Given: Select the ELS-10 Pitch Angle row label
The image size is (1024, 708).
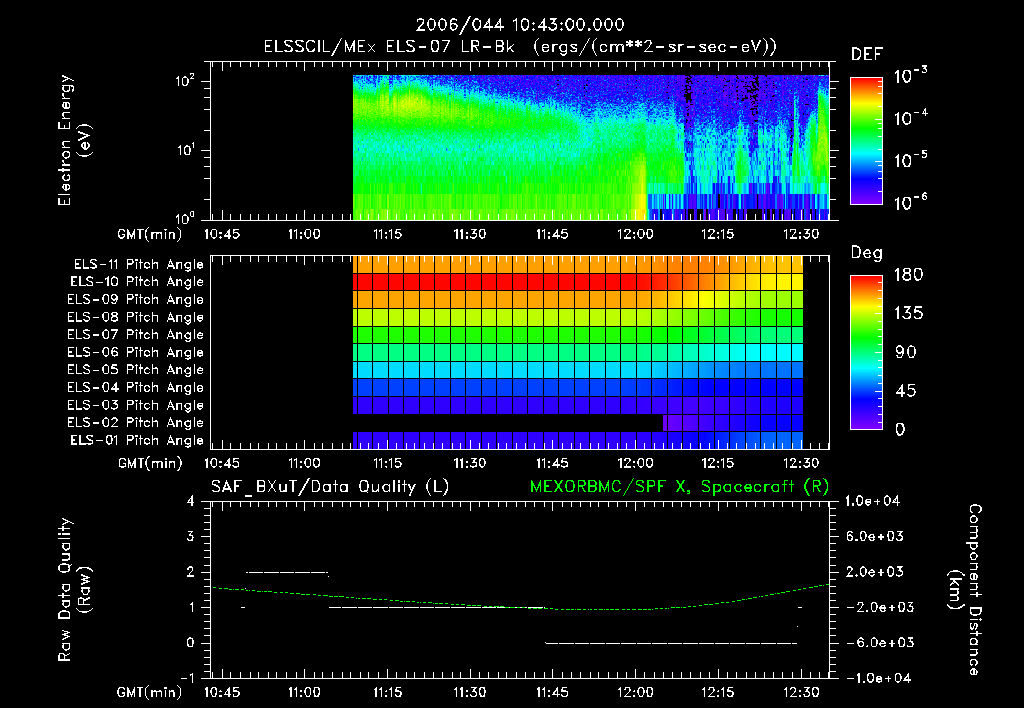Looking at the screenshot, I should tap(137, 282).
